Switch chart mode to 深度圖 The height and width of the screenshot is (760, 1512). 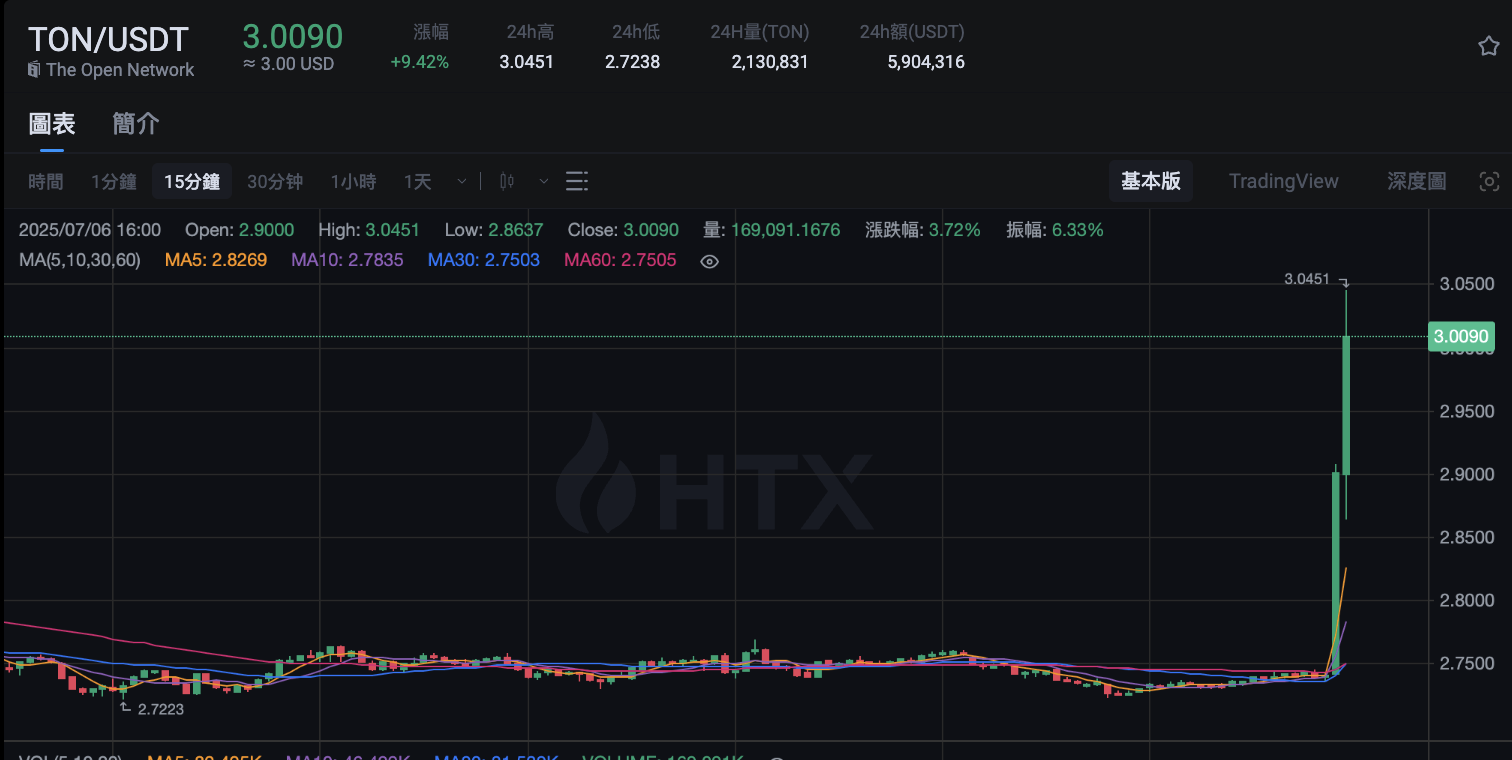1416,181
